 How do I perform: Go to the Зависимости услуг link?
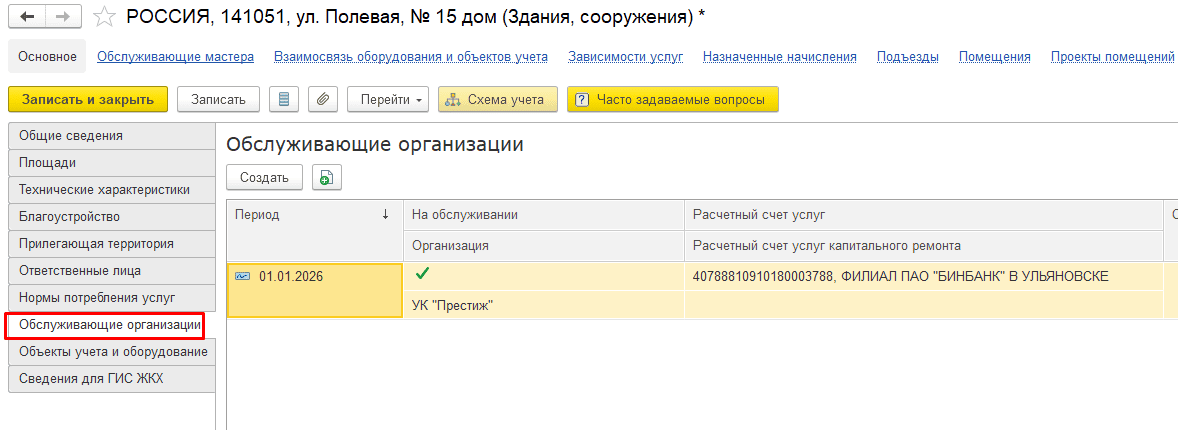click(x=625, y=57)
